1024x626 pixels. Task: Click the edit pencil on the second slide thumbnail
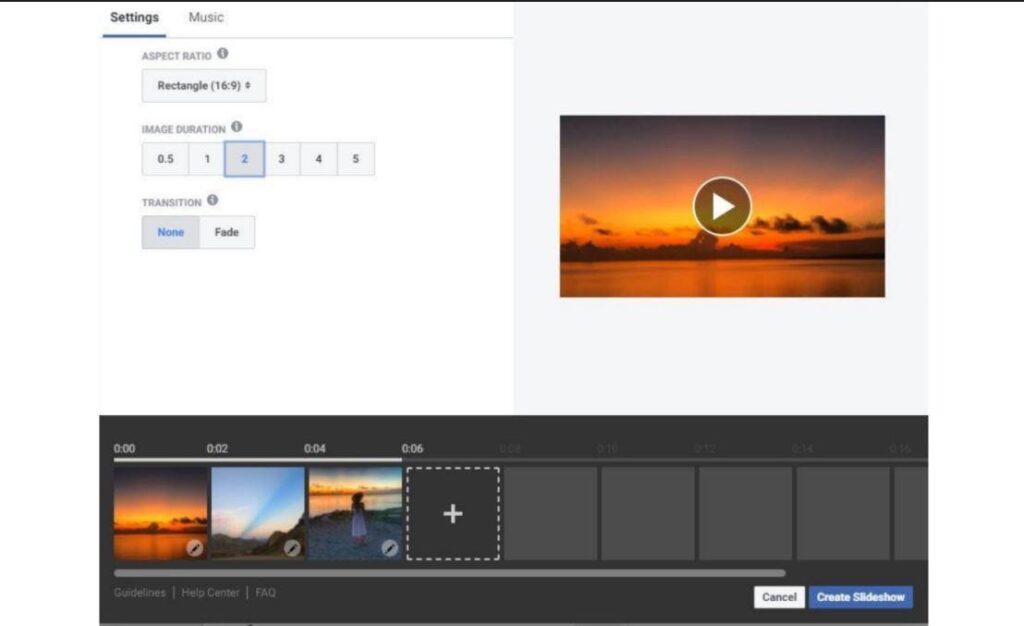point(292,548)
